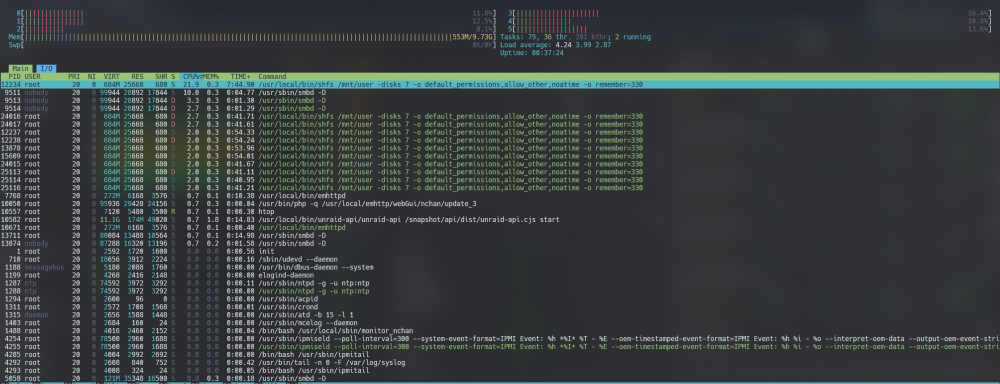The width and height of the screenshot is (1000, 384).
Task: Select smbd process row PID 5058
Action: coord(500,379)
